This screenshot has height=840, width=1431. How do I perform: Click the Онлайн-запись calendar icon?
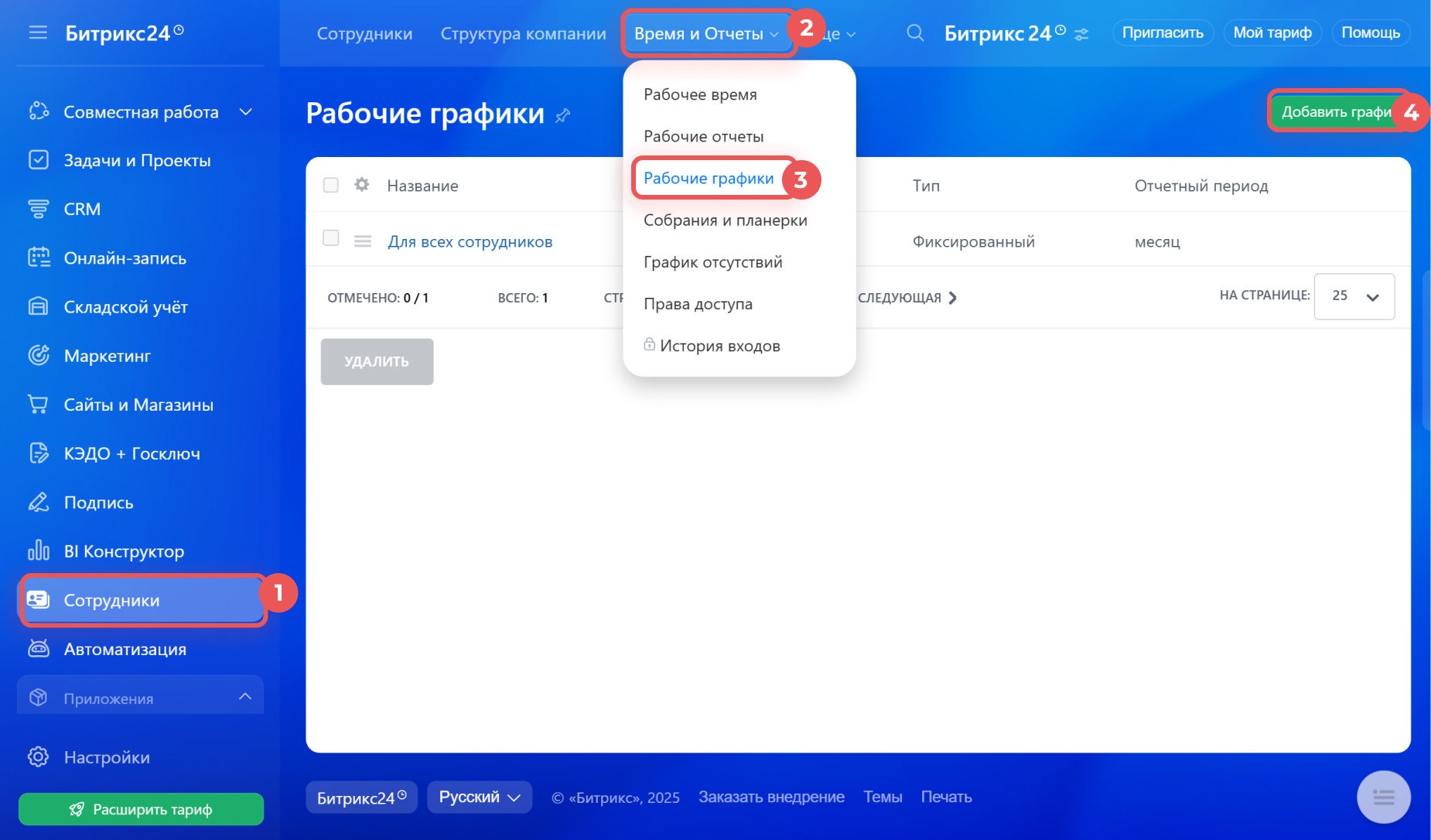tap(39, 258)
